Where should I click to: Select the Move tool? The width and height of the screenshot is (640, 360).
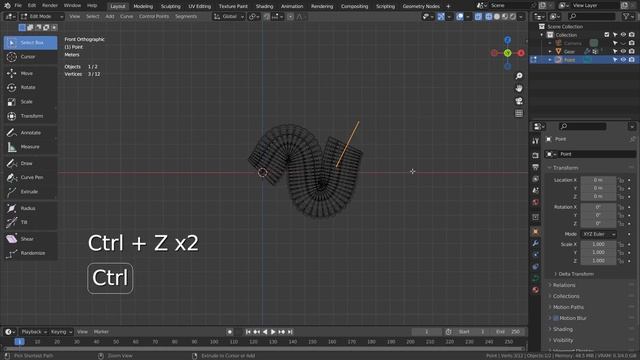pos(30,73)
